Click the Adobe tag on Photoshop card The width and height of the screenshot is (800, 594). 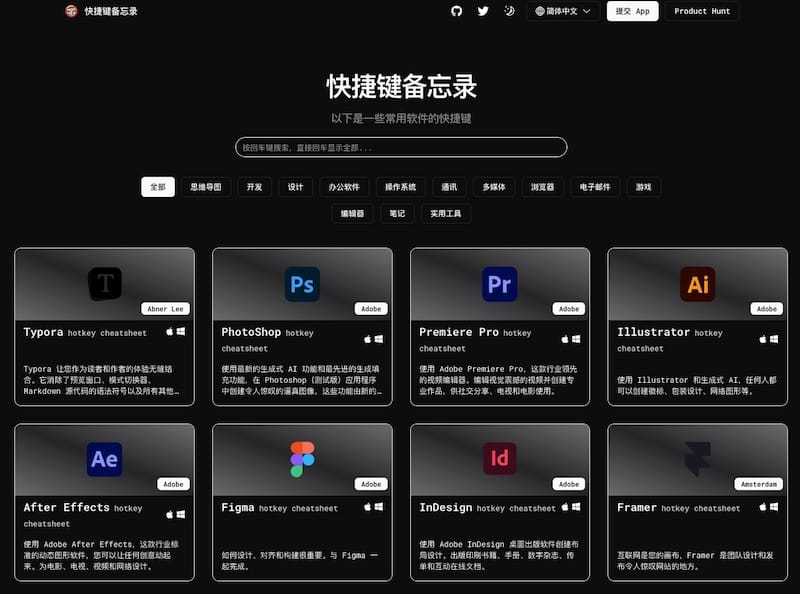(x=371, y=309)
